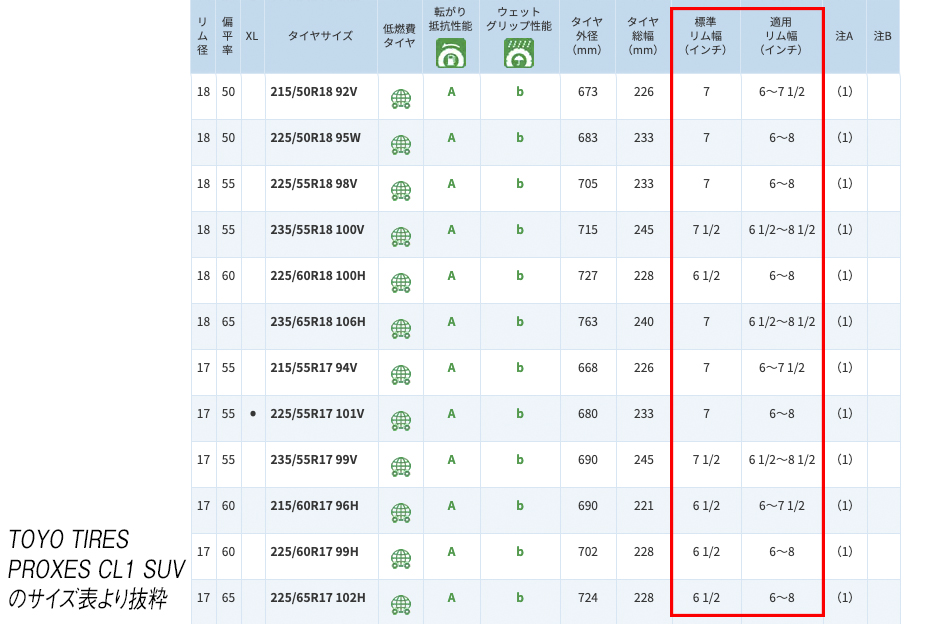The image size is (935, 624).
Task: Click the rolling resistance icon in header
Action: click(x=451, y=56)
